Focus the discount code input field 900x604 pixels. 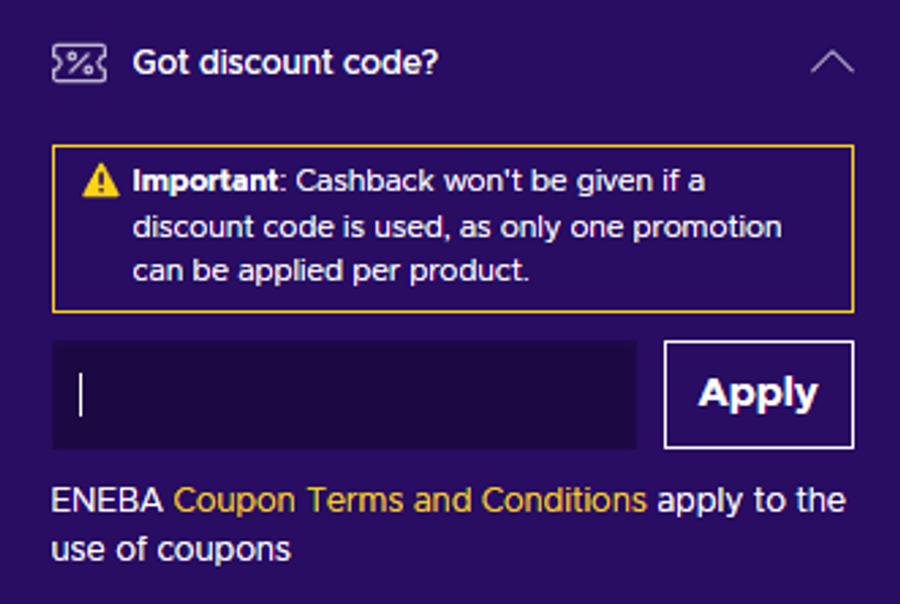[344, 394]
